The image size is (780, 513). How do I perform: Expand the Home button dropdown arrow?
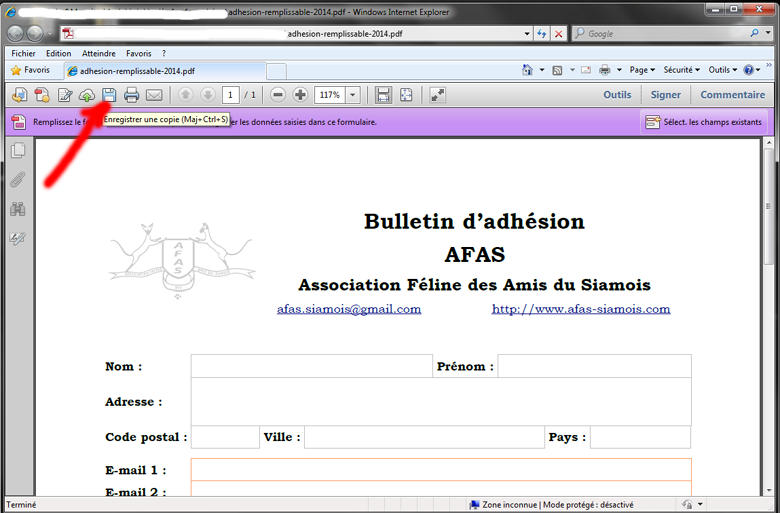point(542,70)
